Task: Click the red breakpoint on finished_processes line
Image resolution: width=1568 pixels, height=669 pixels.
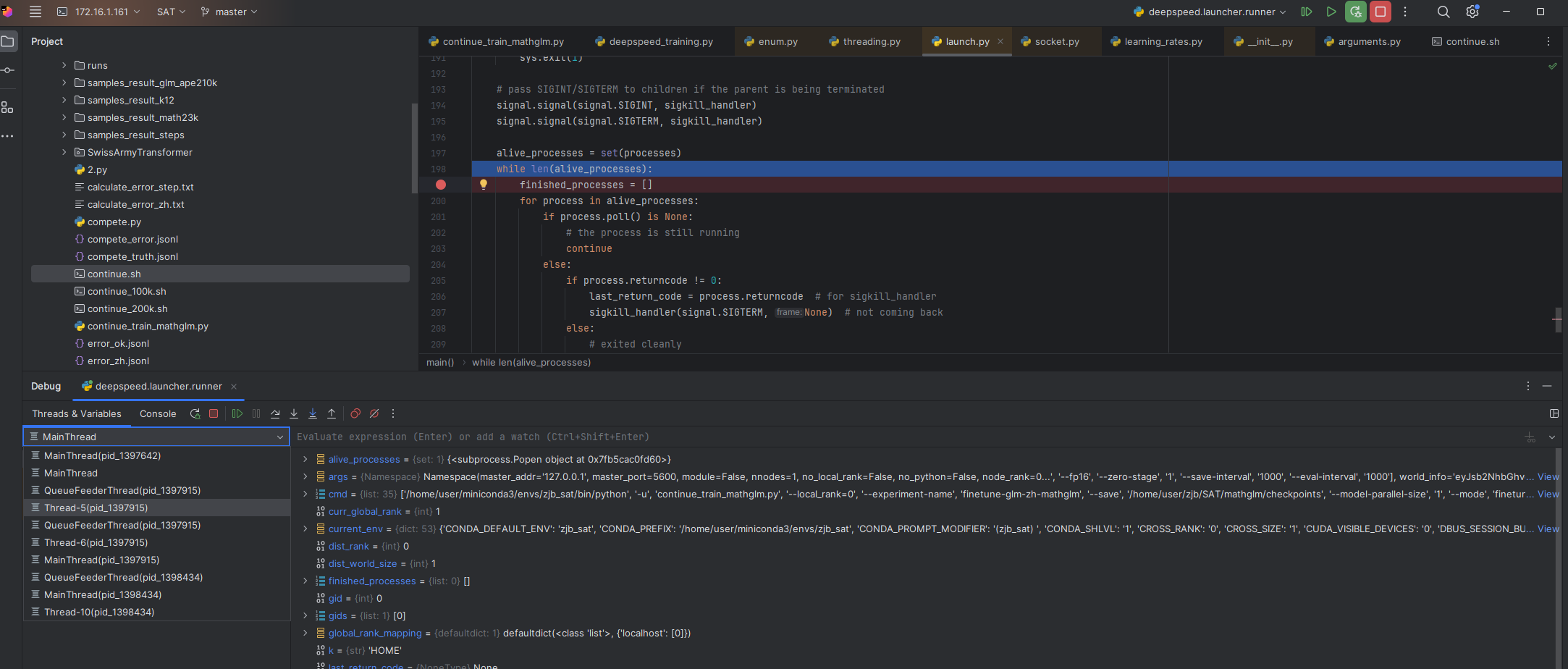Action: [441, 185]
